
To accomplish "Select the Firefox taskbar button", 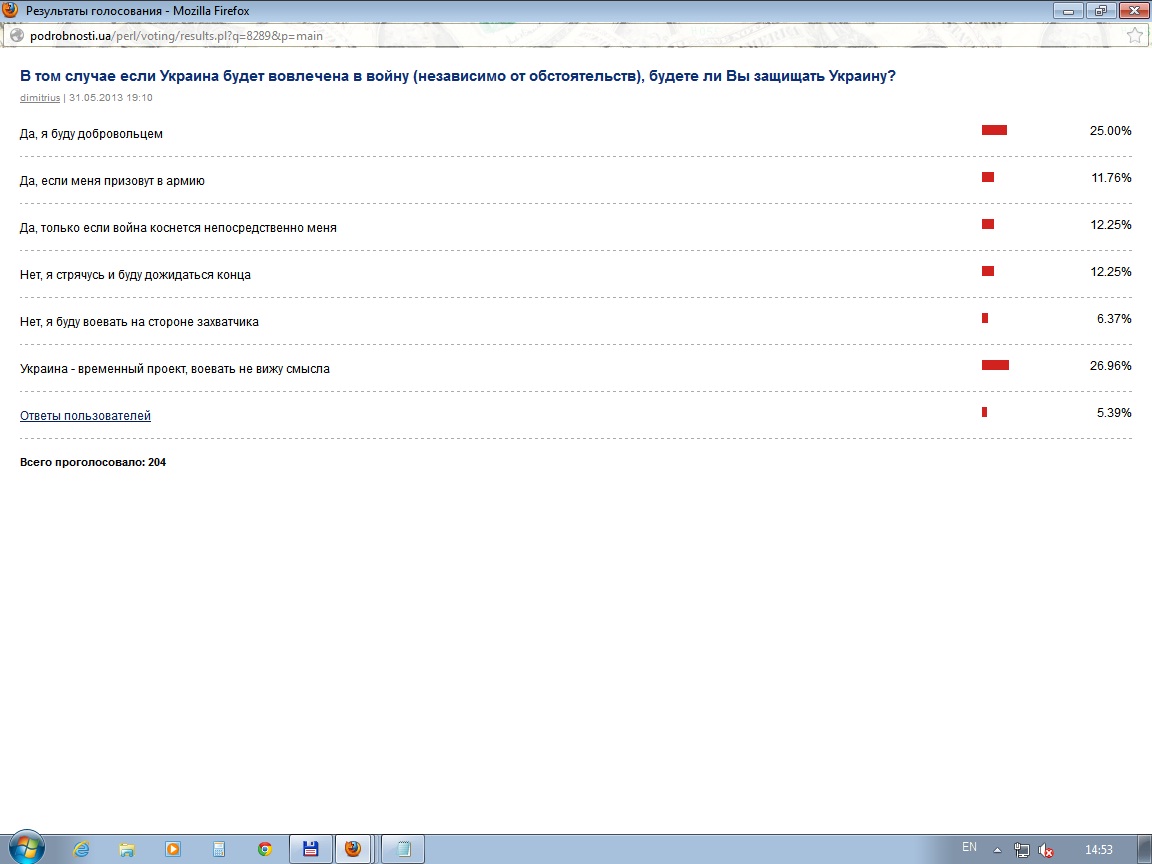I will coord(354,849).
